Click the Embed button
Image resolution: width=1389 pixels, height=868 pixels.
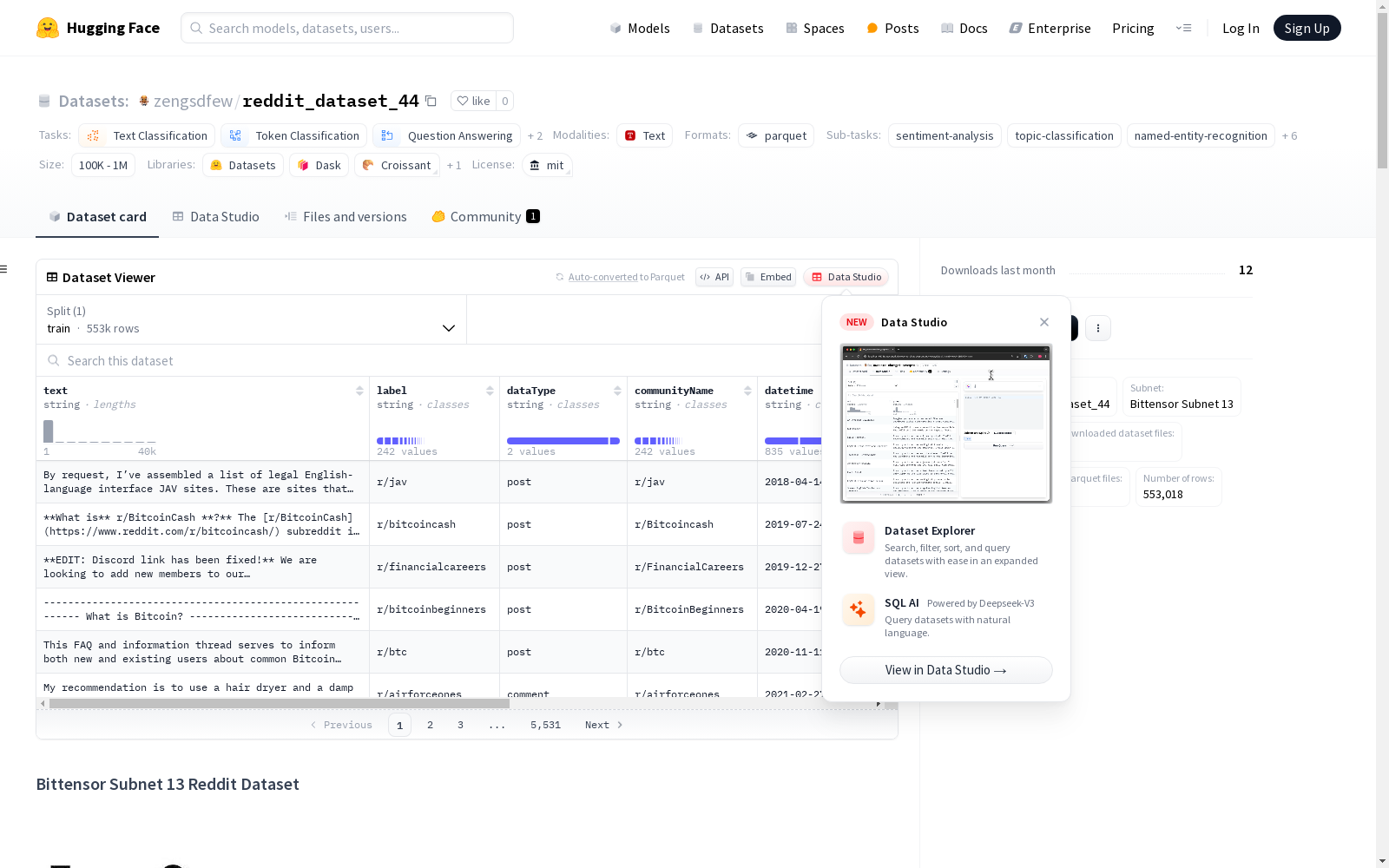click(768, 277)
